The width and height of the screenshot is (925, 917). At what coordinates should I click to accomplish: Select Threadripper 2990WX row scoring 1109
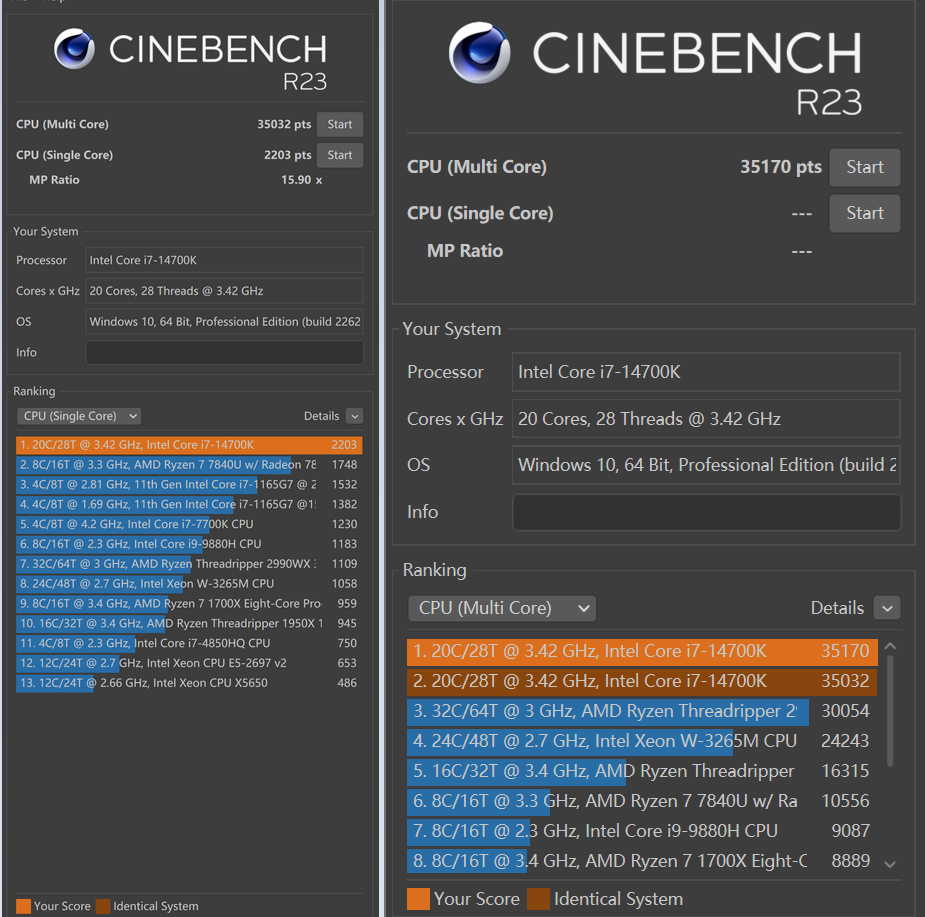pyautogui.click(x=189, y=564)
